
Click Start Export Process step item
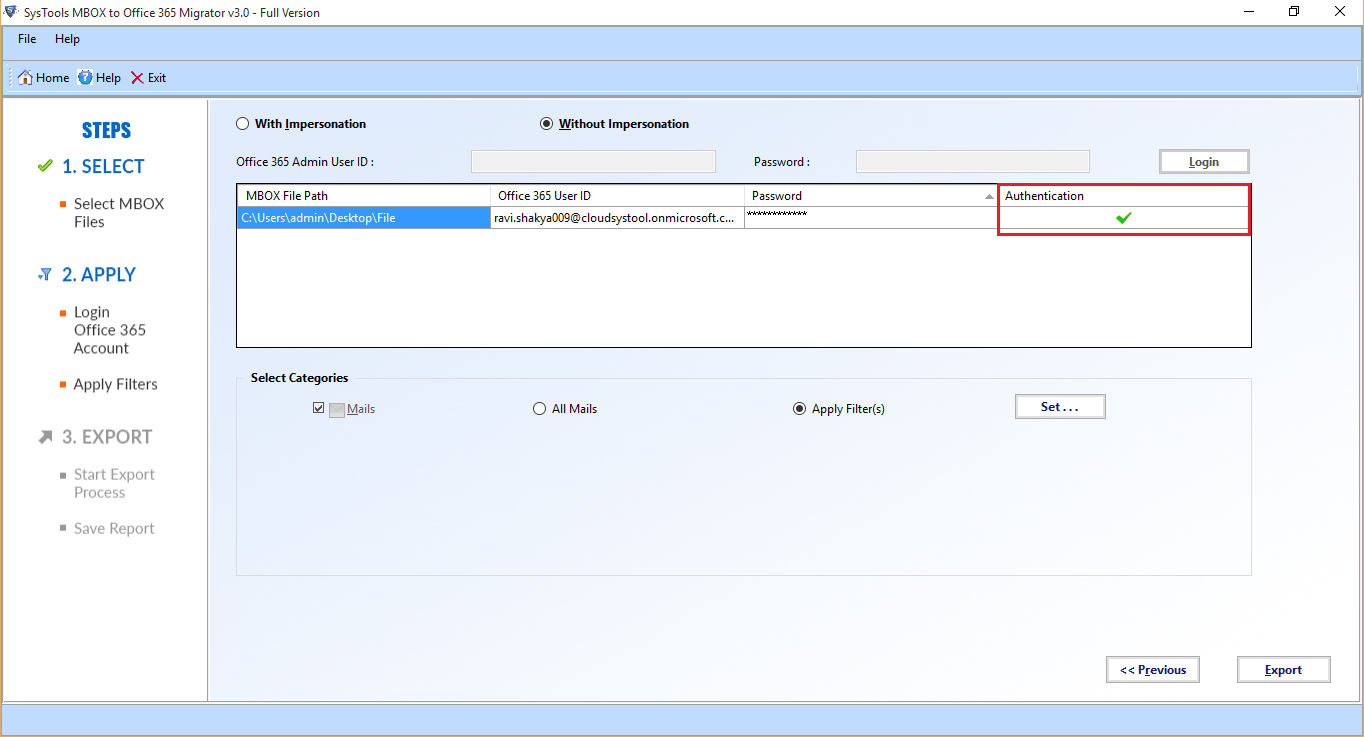[x=115, y=484]
